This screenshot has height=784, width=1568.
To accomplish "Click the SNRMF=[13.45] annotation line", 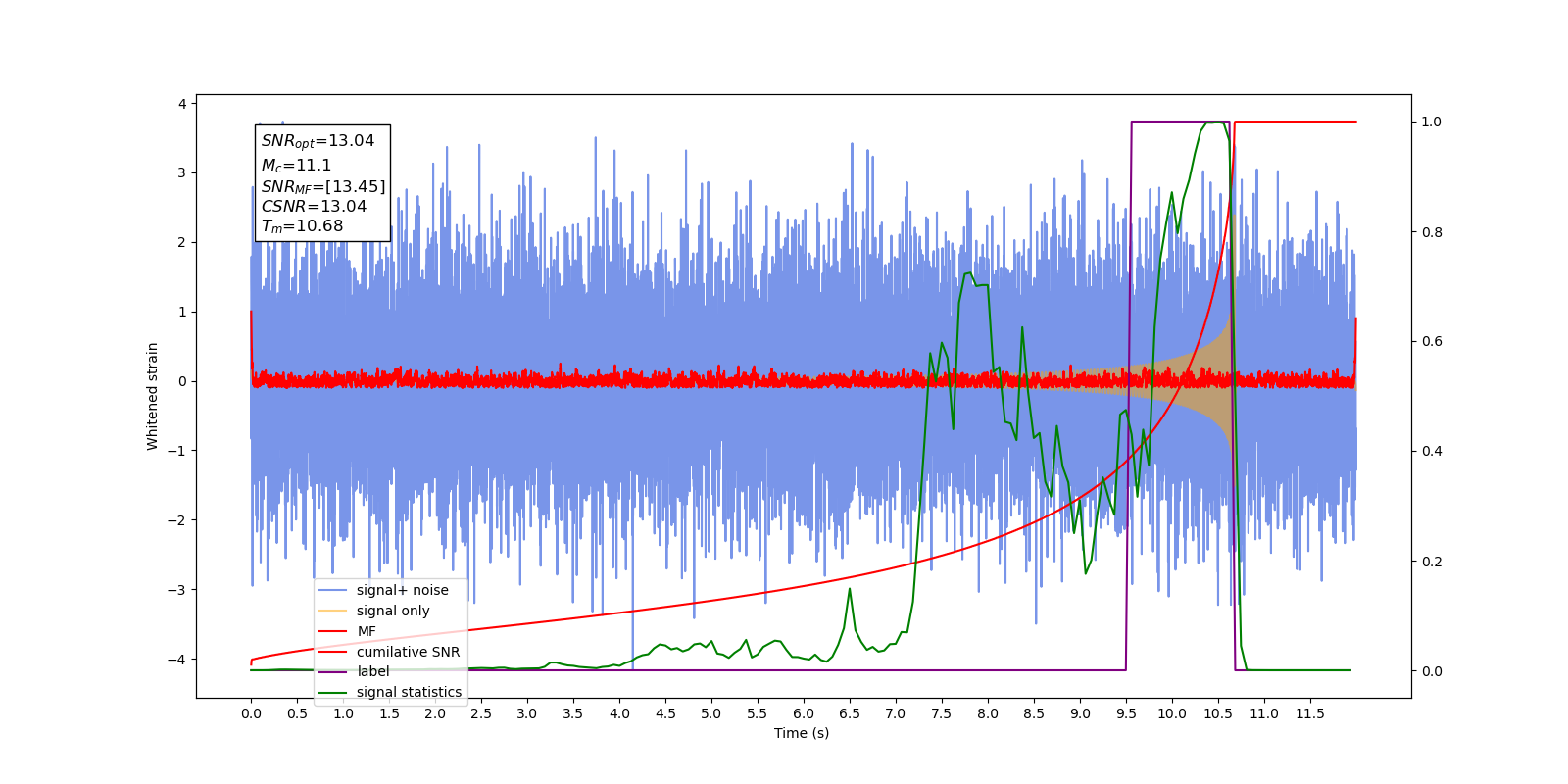I will (x=323, y=186).
